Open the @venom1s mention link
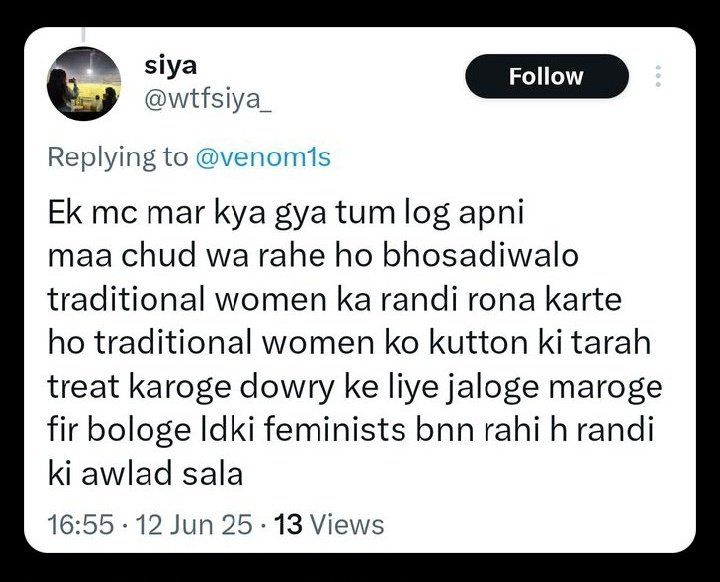 point(263,157)
